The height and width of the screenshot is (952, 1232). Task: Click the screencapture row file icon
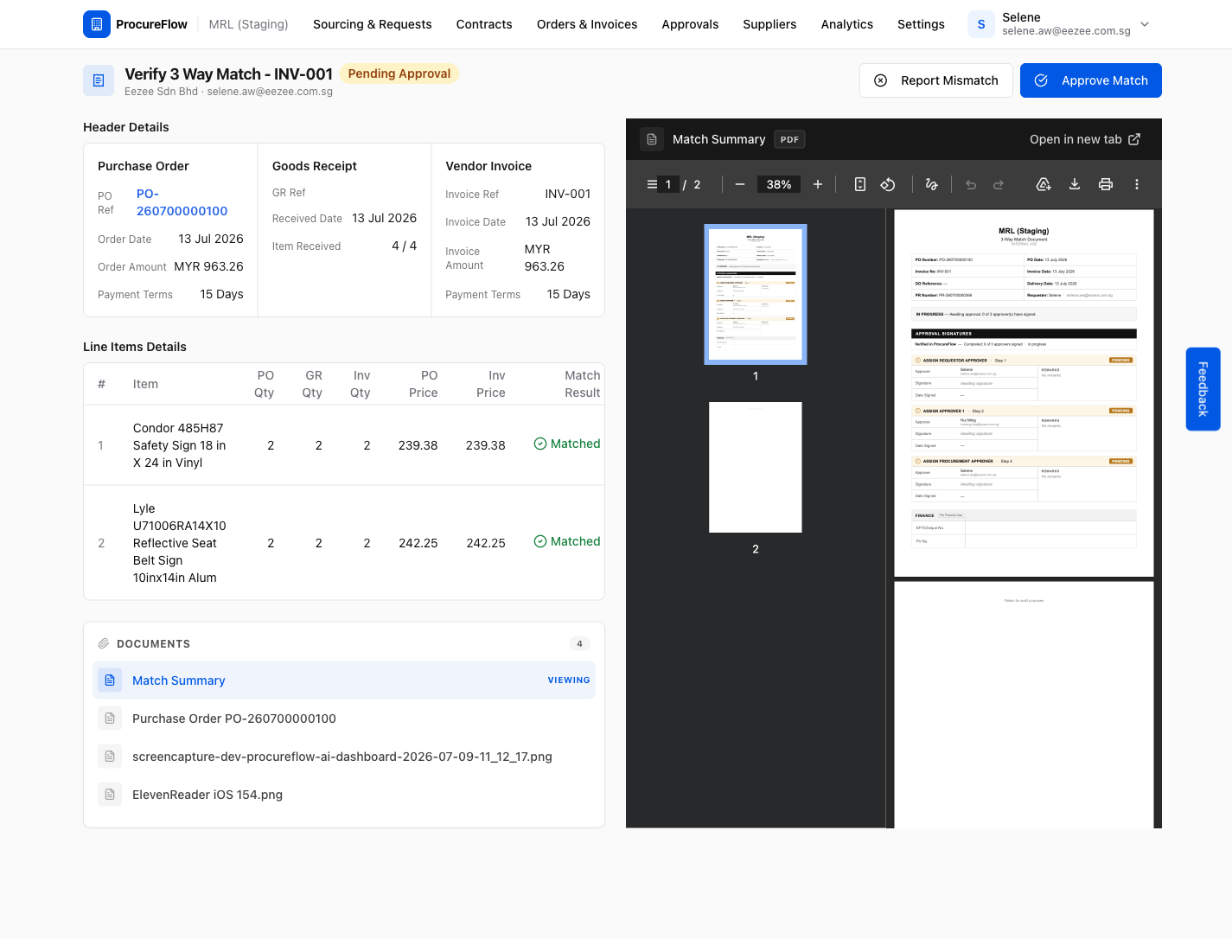[110, 757]
